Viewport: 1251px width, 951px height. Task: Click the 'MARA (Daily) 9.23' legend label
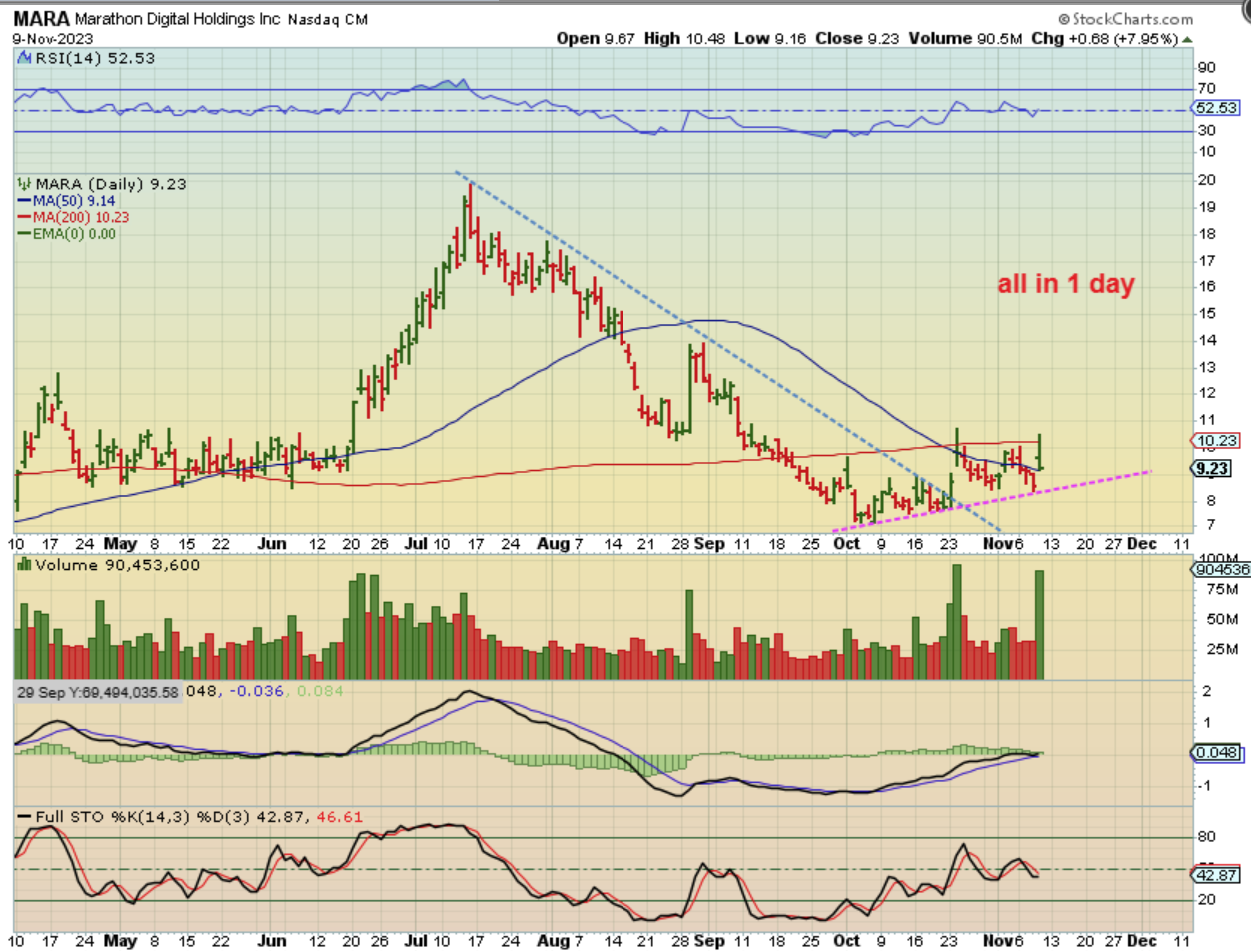(111, 184)
